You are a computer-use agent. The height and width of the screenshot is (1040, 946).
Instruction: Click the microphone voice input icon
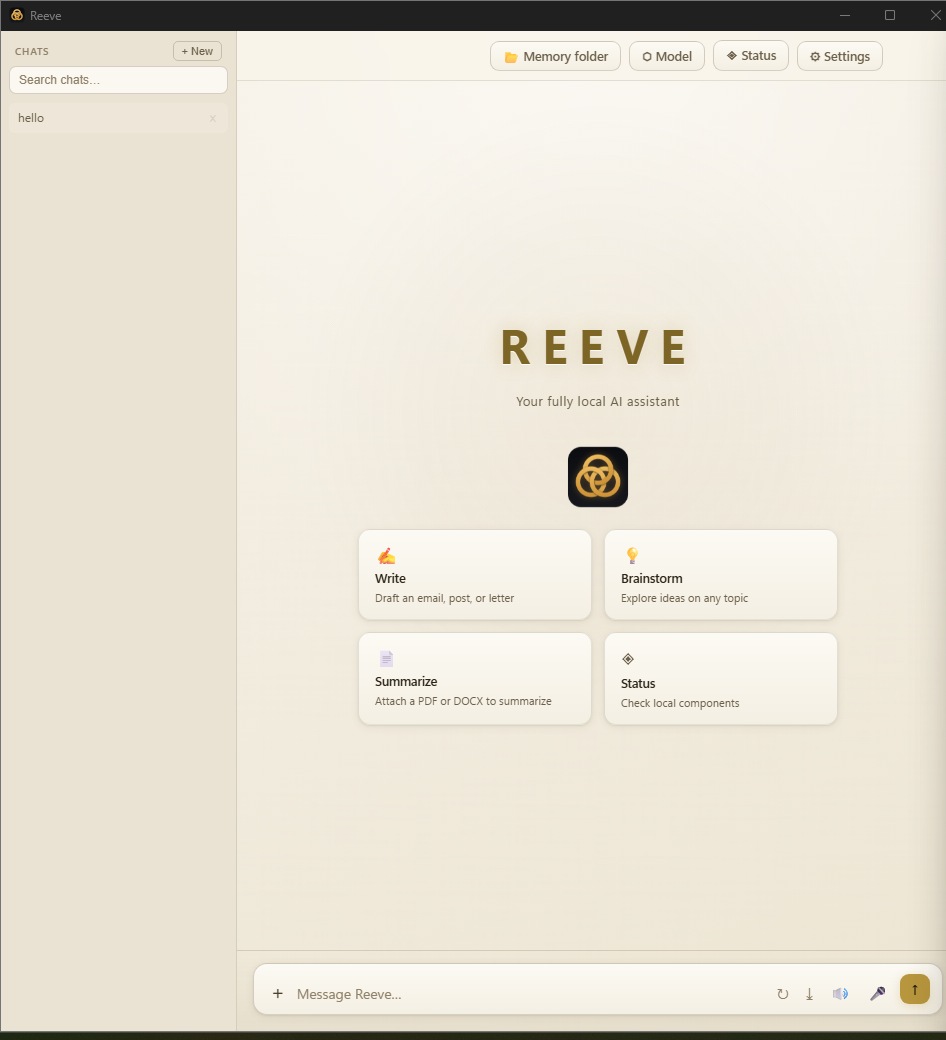pos(877,993)
